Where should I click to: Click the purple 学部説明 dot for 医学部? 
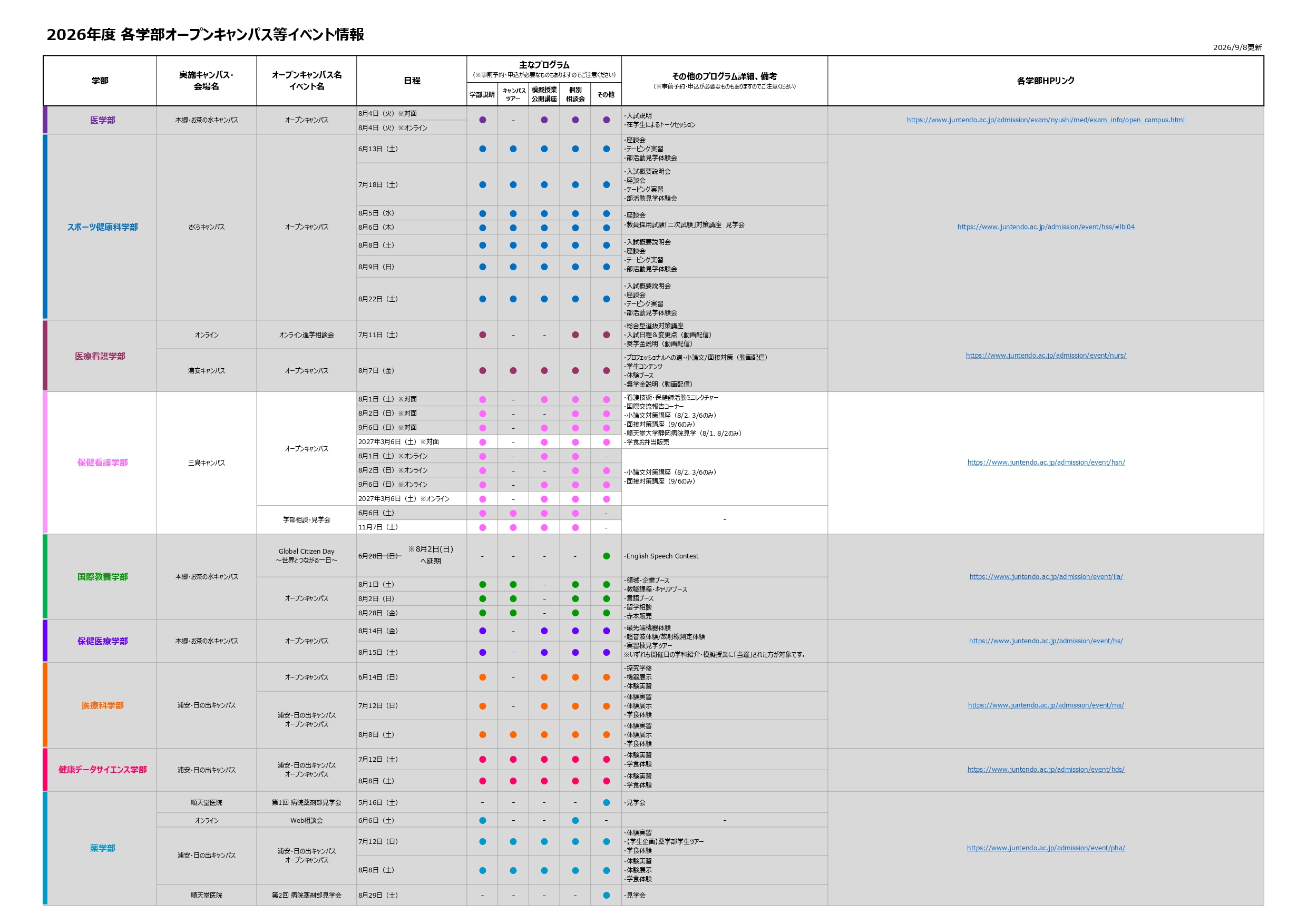tap(483, 120)
